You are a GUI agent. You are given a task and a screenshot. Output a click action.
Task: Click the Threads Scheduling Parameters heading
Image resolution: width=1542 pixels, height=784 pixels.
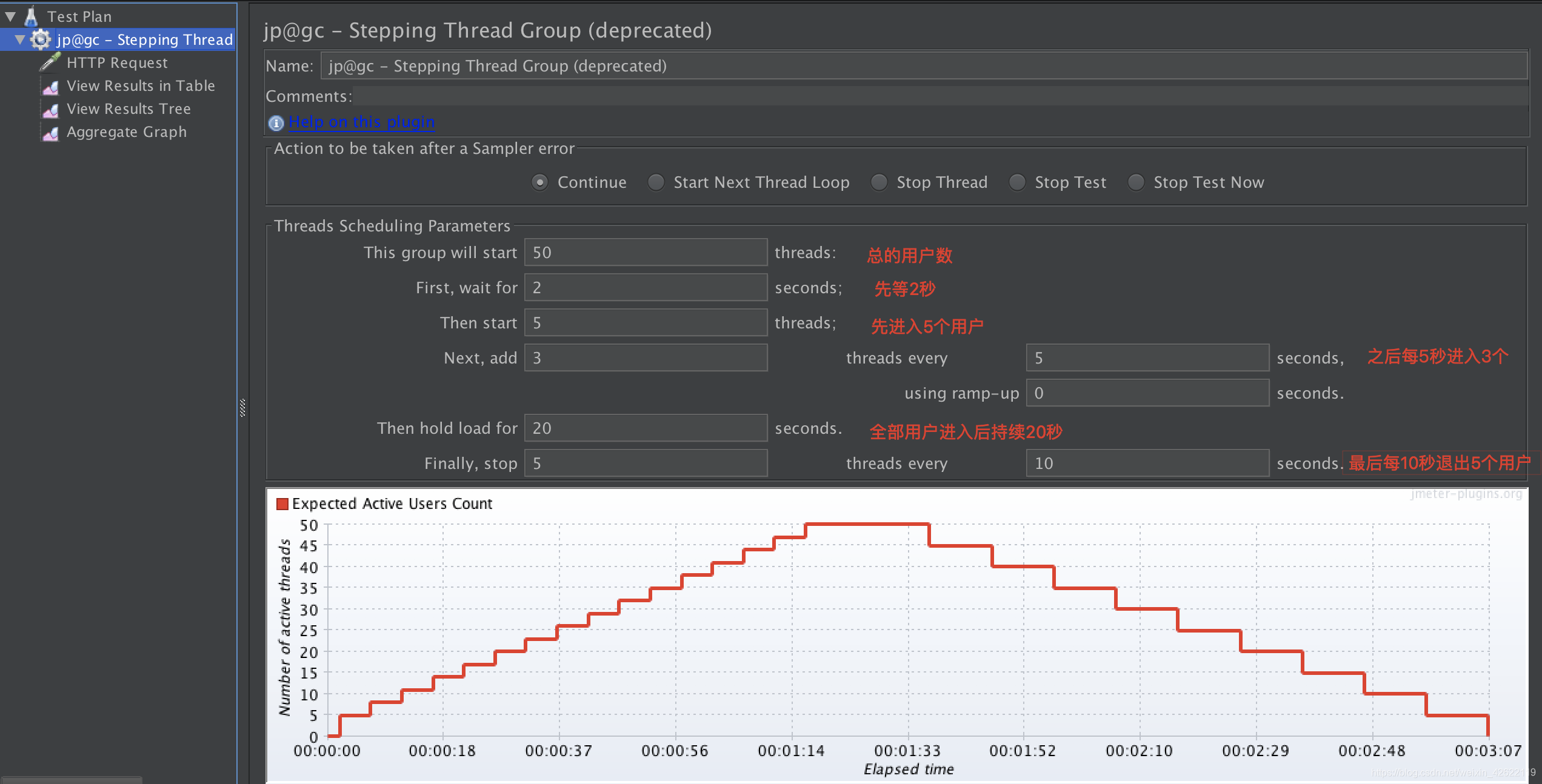392,226
